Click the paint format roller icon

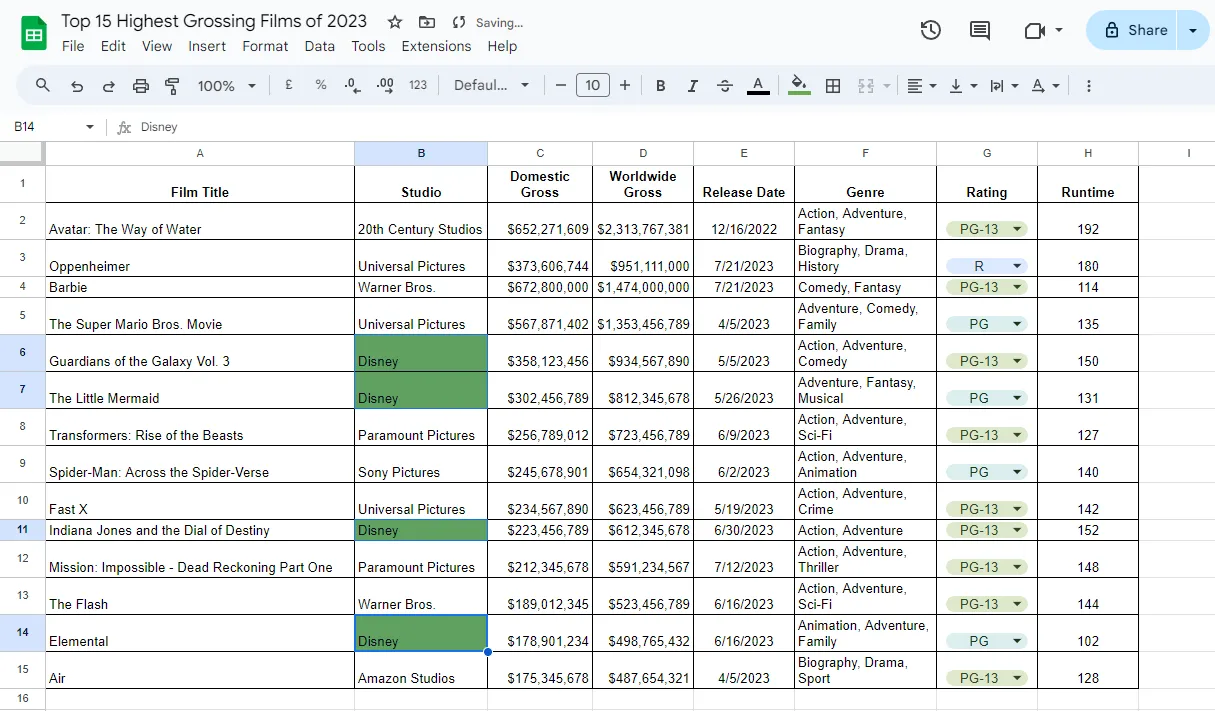(172, 86)
